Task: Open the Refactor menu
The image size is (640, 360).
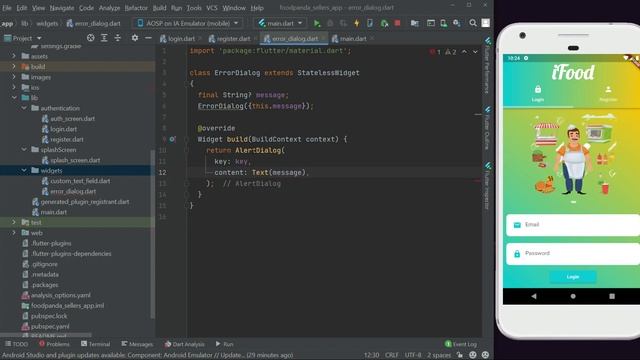Action: [136, 8]
